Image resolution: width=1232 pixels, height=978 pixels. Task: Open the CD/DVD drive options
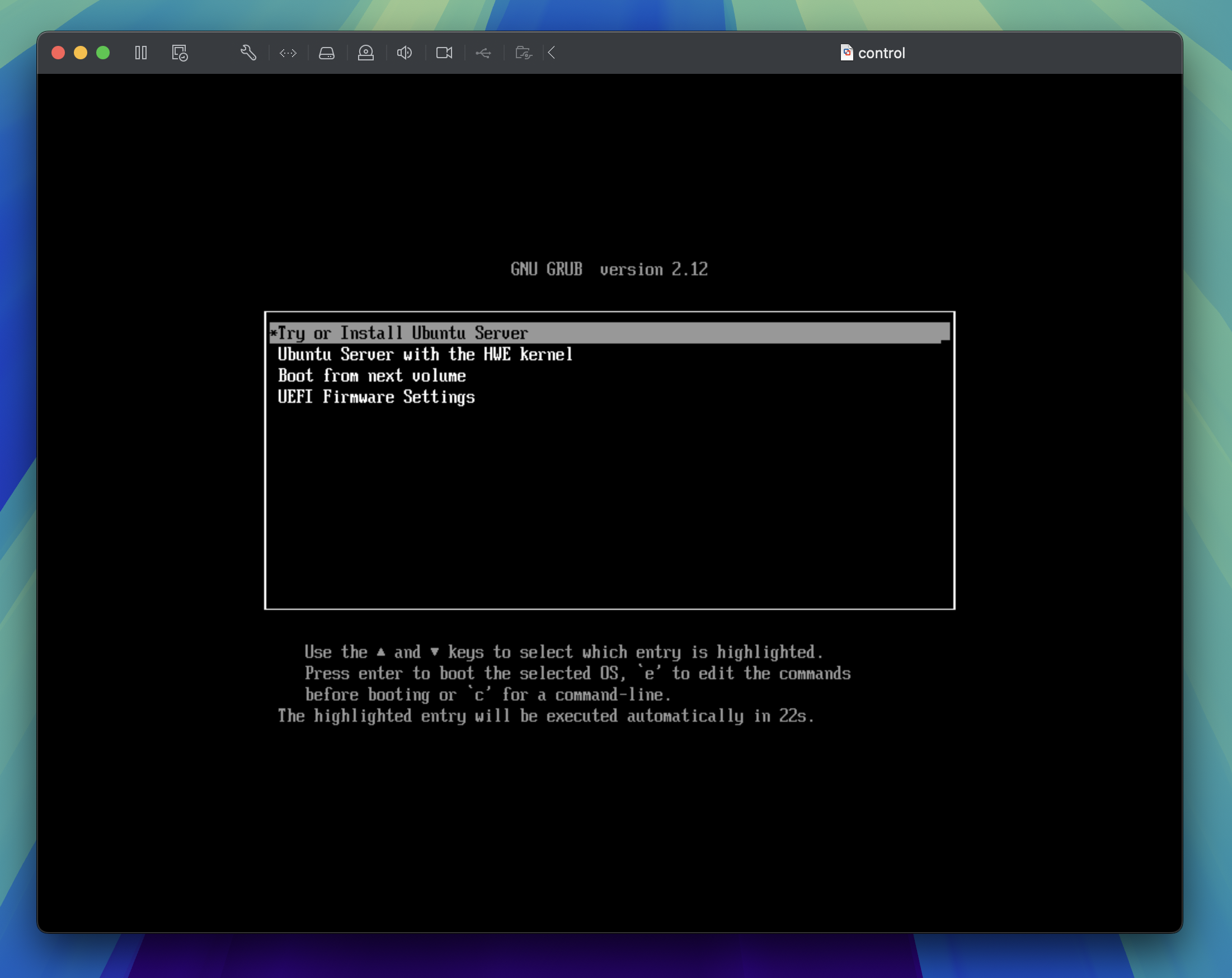[x=366, y=53]
